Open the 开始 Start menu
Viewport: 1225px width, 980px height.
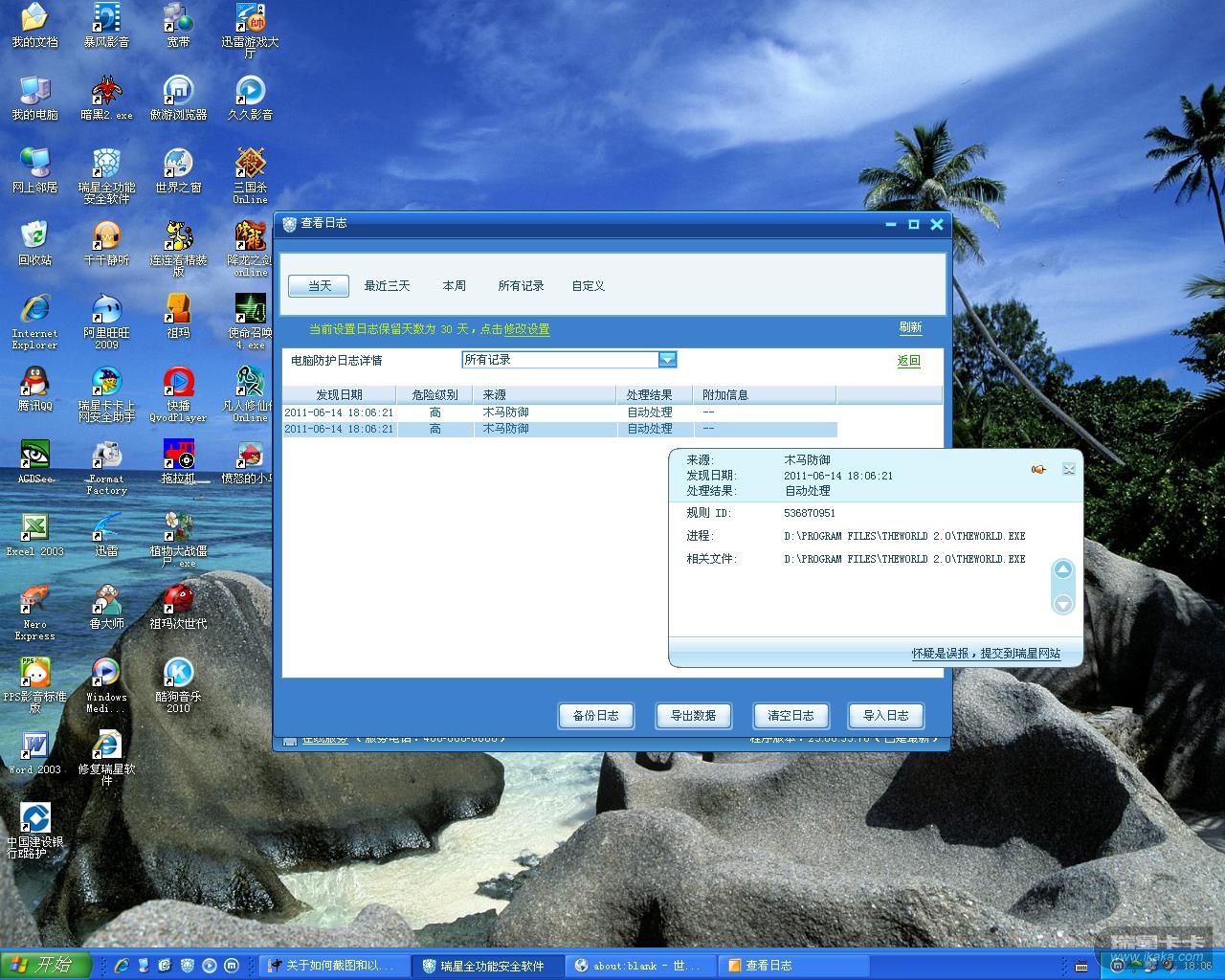[x=46, y=965]
